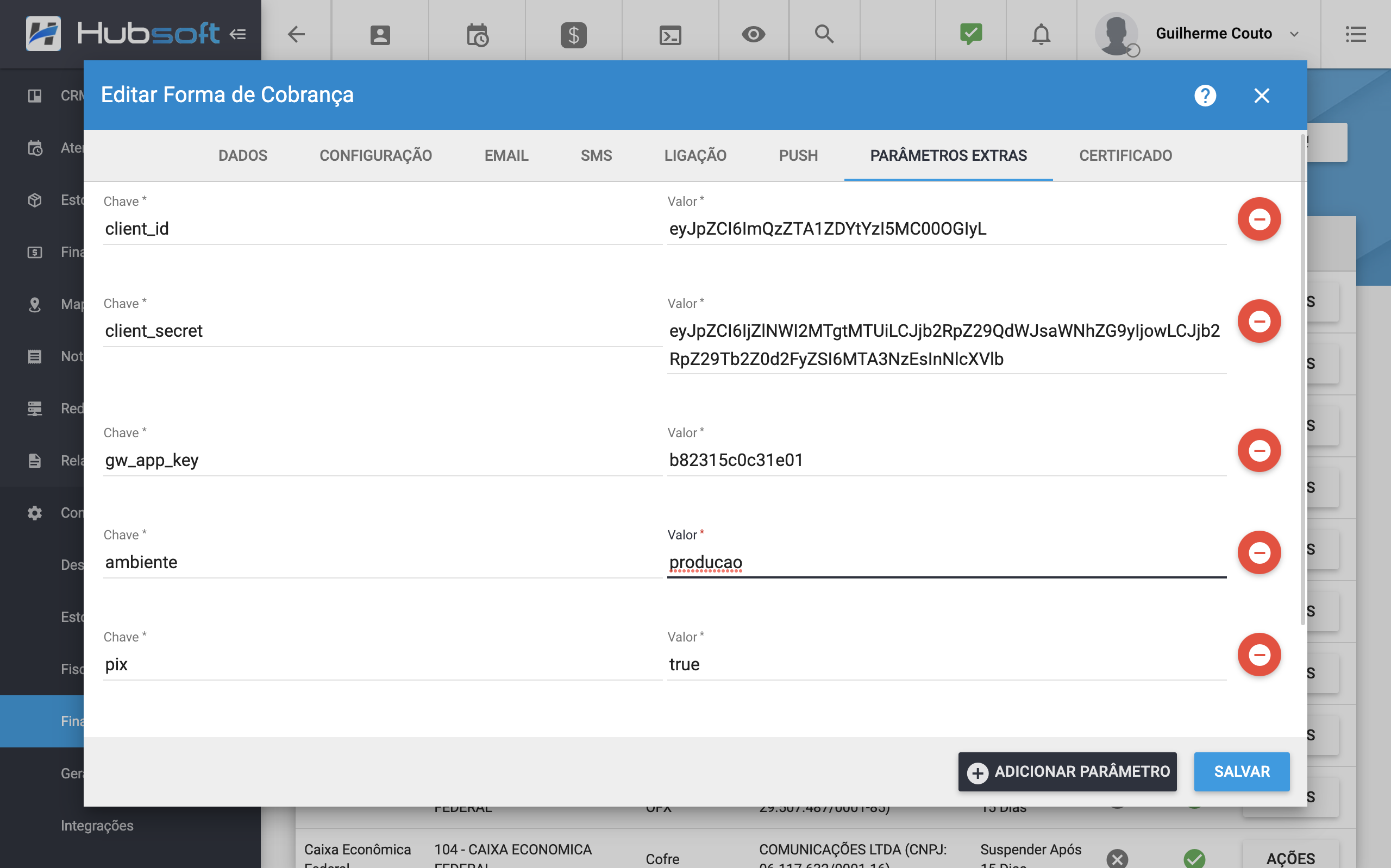Viewport: 1391px width, 868px height.
Task: Click the dollar sign financial icon
Action: (x=573, y=34)
